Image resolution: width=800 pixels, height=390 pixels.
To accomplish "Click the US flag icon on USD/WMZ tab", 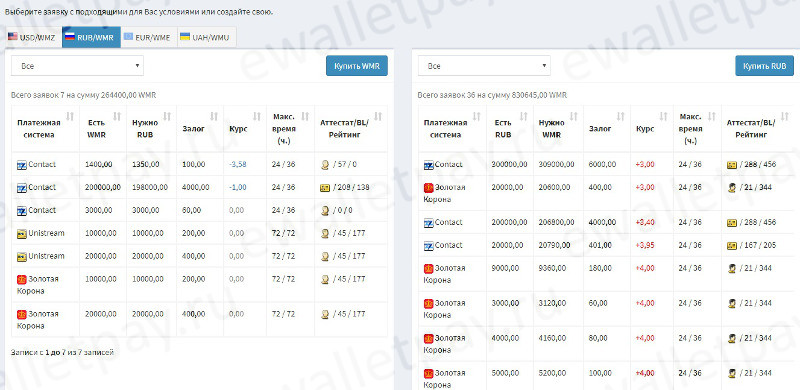I will pyautogui.click(x=12, y=37).
